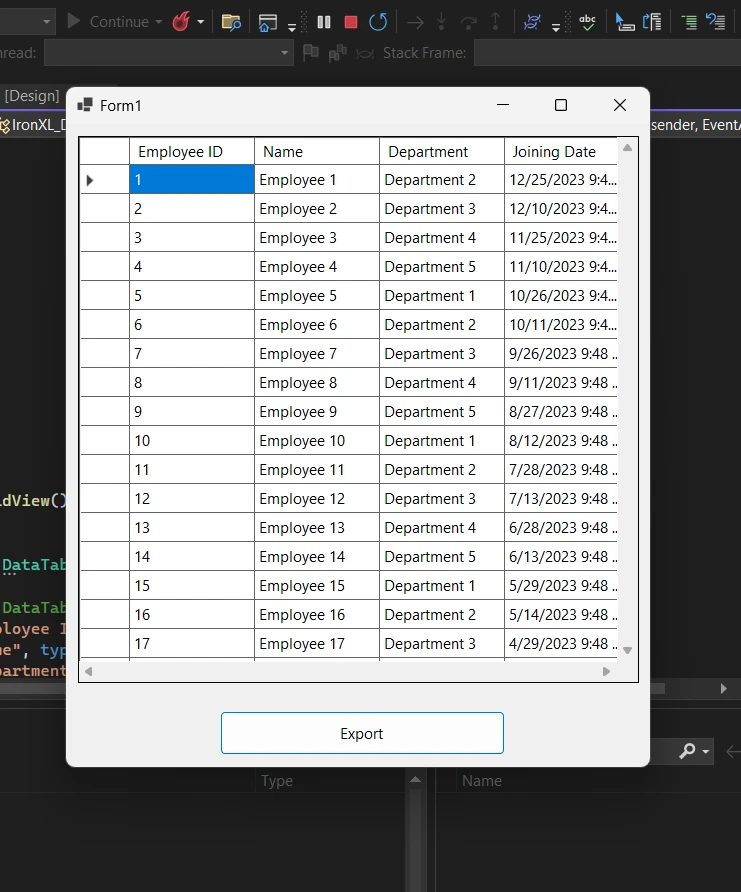Image resolution: width=741 pixels, height=892 pixels.
Task: Click the spell check abc icon
Action: [x=588, y=21]
